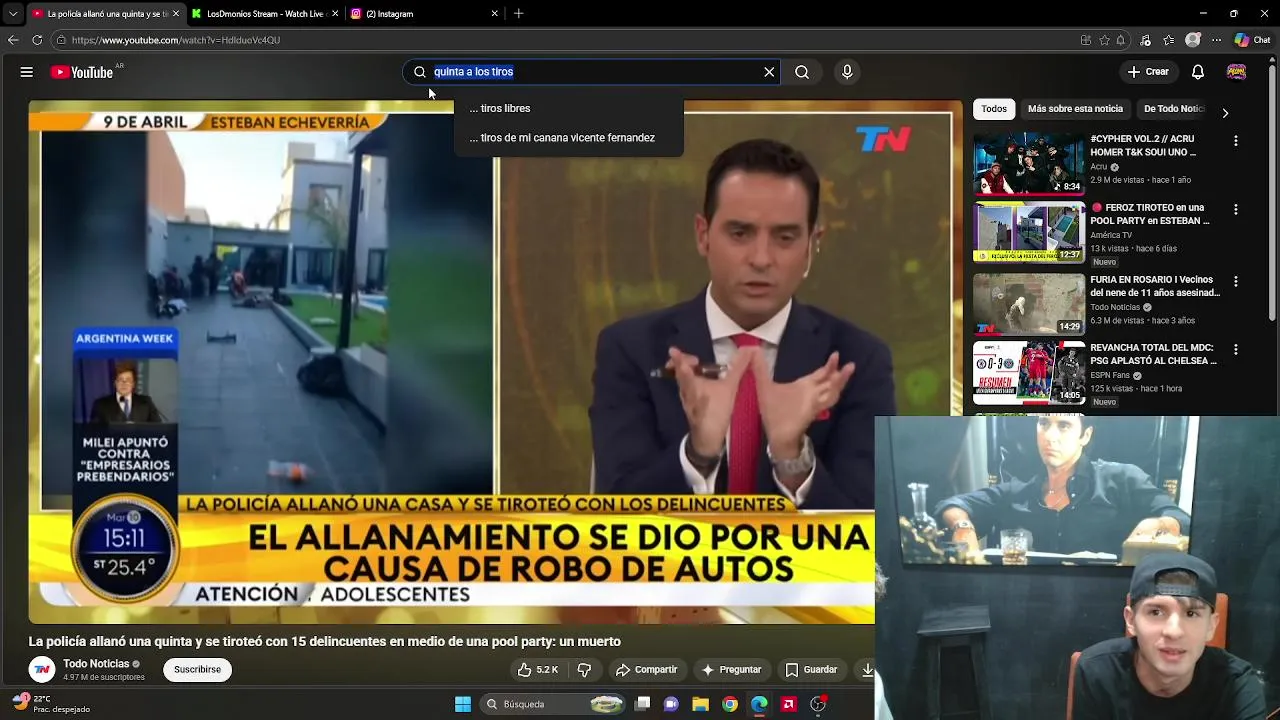Open FEROZ TIROTEO pool party thumbnail

pos(1029,232)
